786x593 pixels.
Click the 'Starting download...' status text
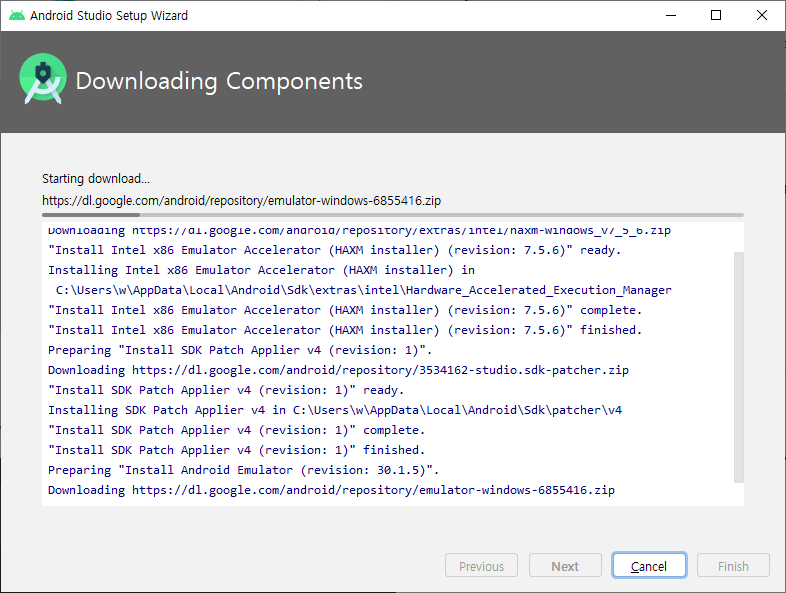pyautogui.click(x=96, y=178)
